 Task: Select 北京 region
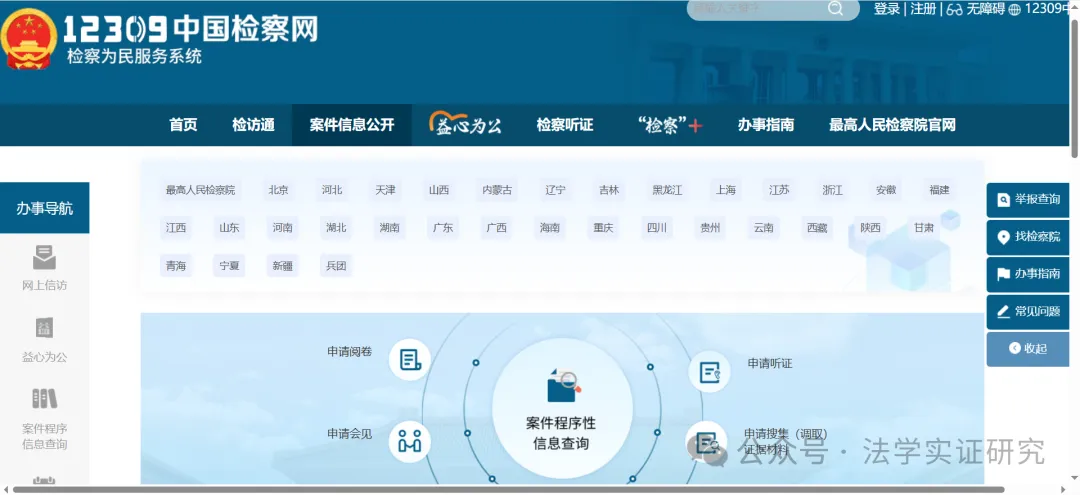point(279,190)
